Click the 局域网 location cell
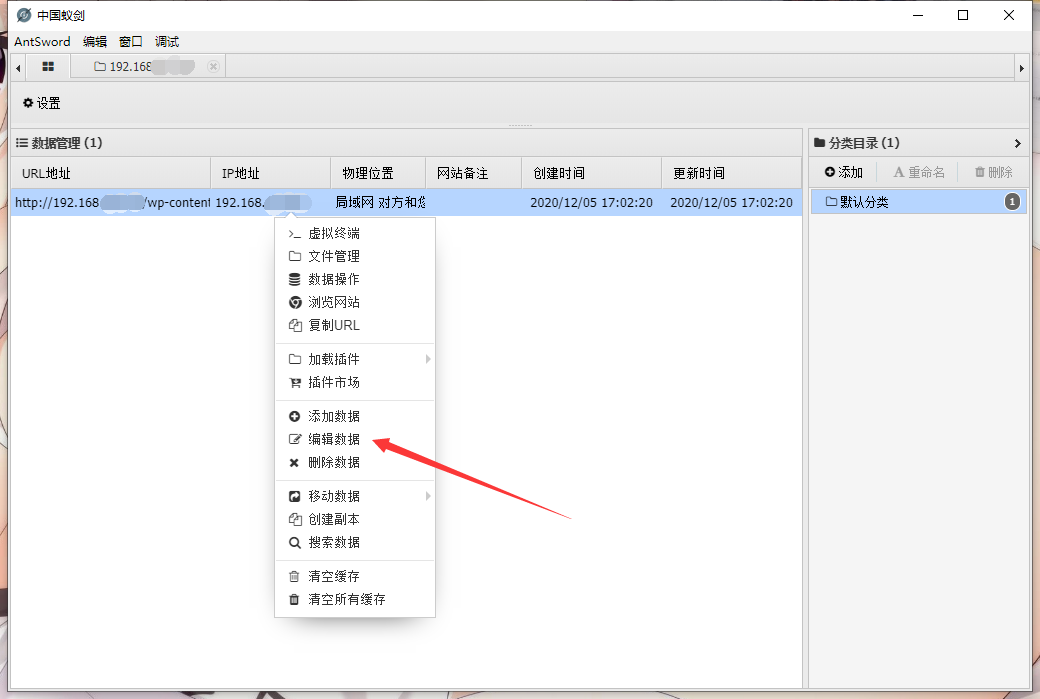 pyautogui.click(x=378, y=202)
